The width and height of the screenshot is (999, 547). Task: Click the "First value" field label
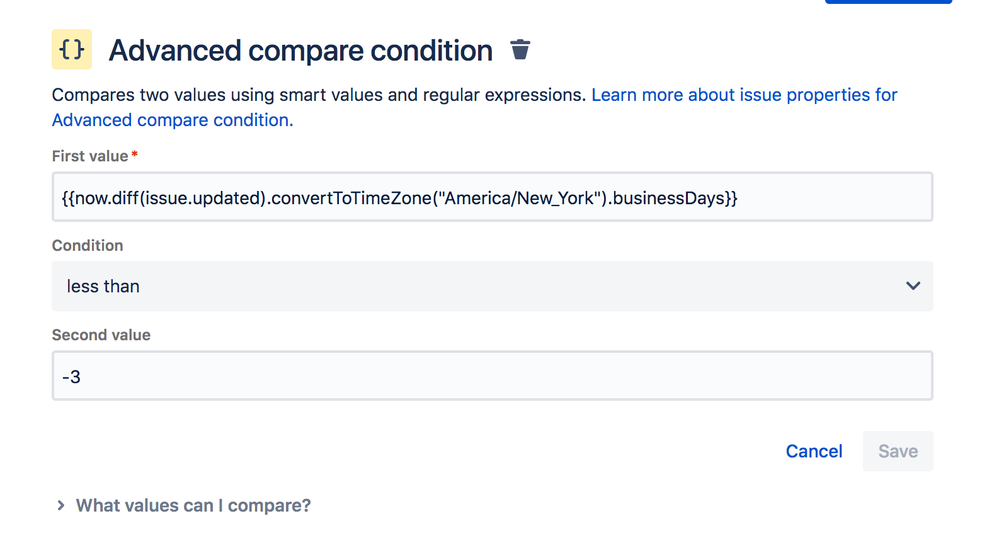pyautogui.click(x=90, y=156)
